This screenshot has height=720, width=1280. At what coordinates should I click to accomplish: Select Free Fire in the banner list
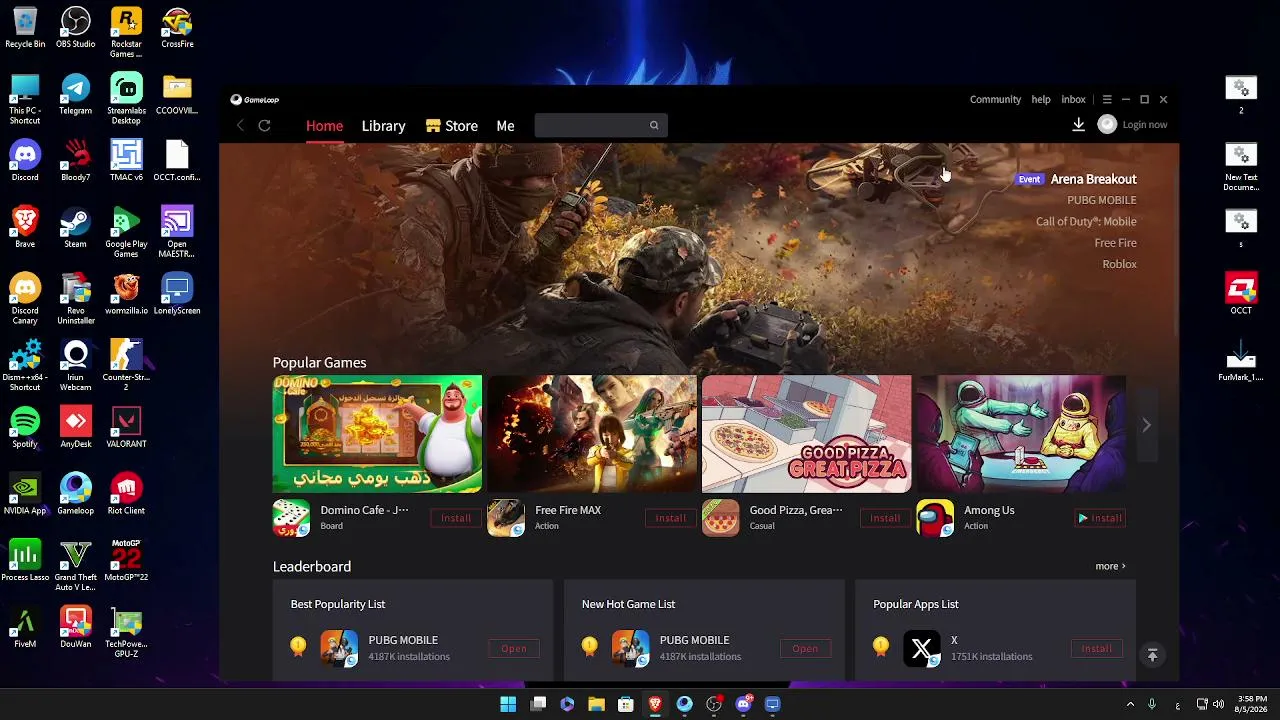coord(1115,243)
